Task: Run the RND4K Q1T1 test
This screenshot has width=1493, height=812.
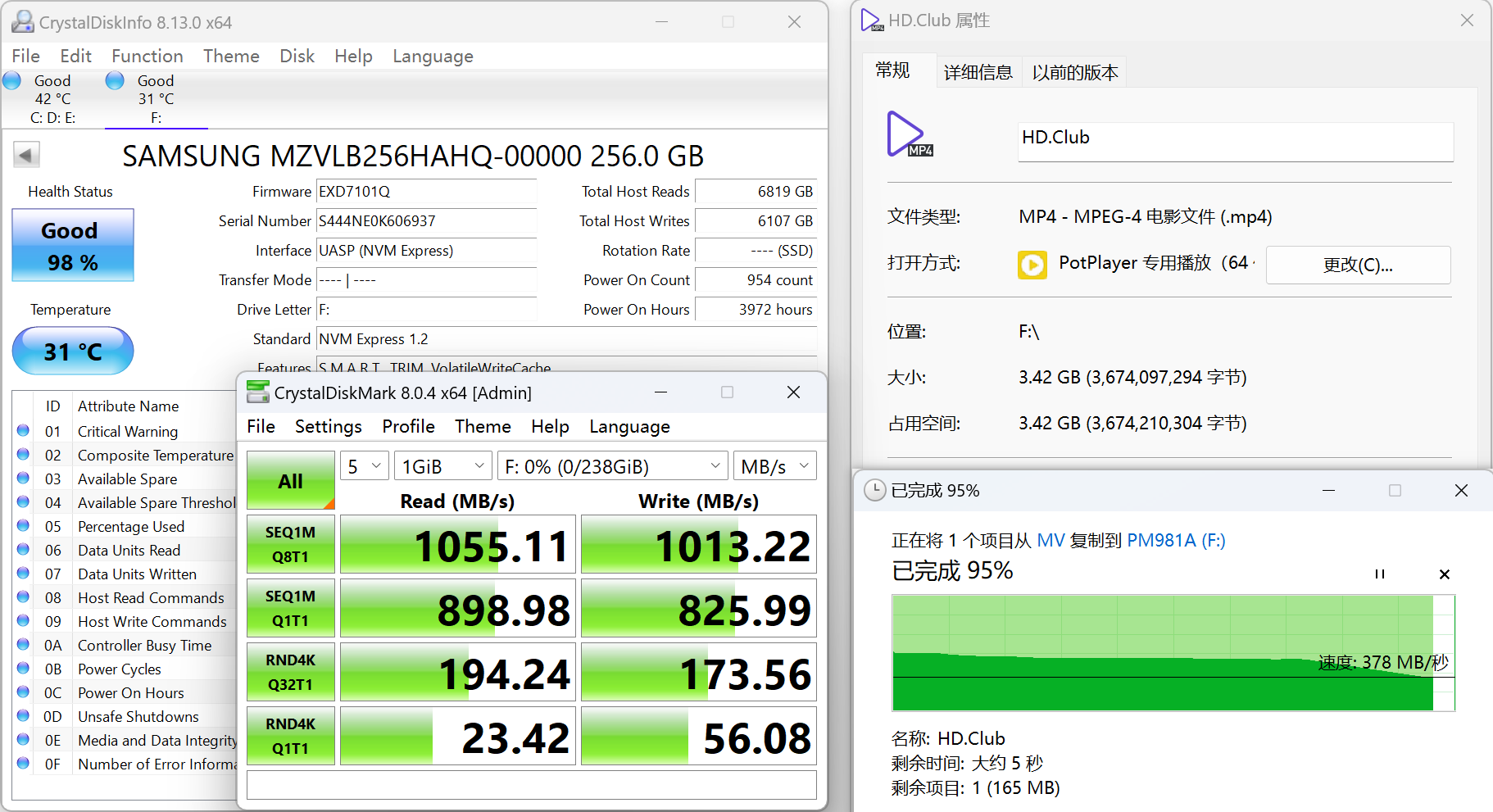Action: (x=291, y=736)
